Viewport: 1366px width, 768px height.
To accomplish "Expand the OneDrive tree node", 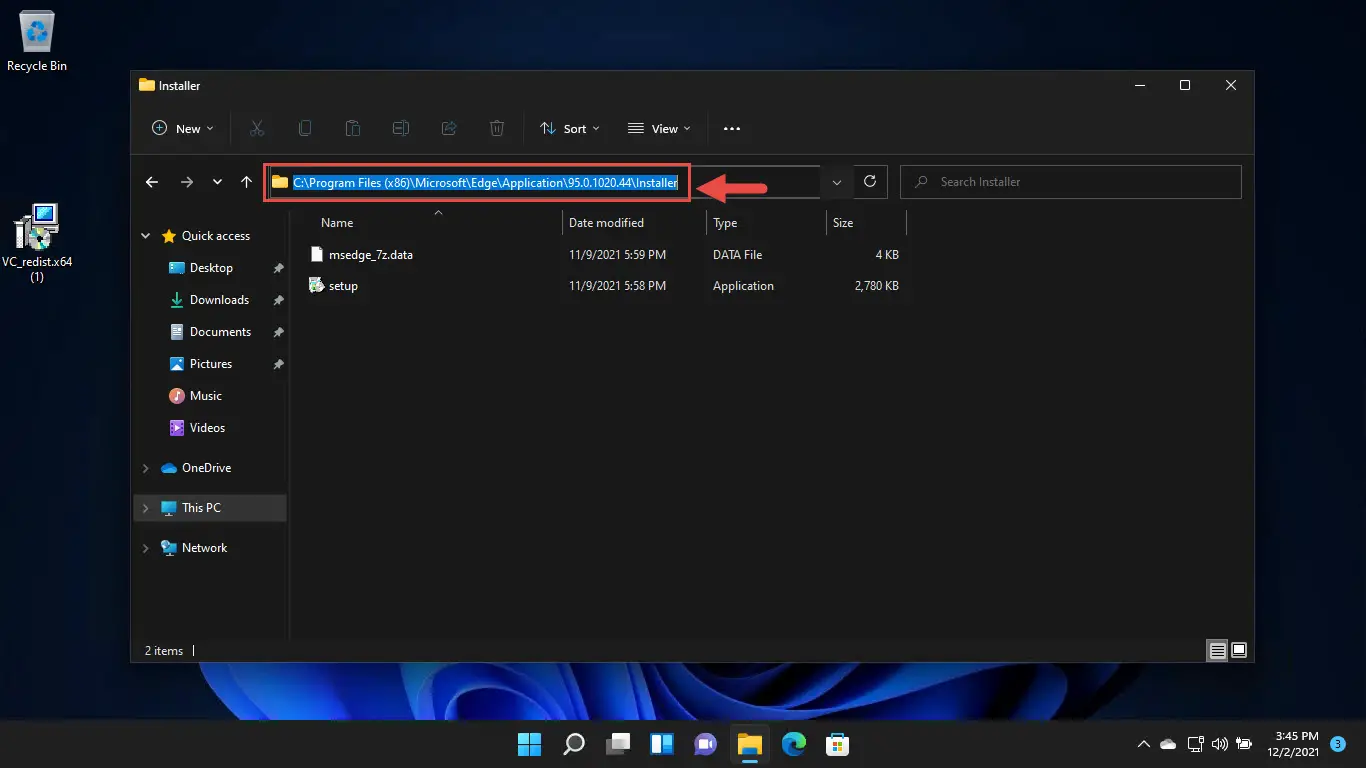I will click(146, 468).
